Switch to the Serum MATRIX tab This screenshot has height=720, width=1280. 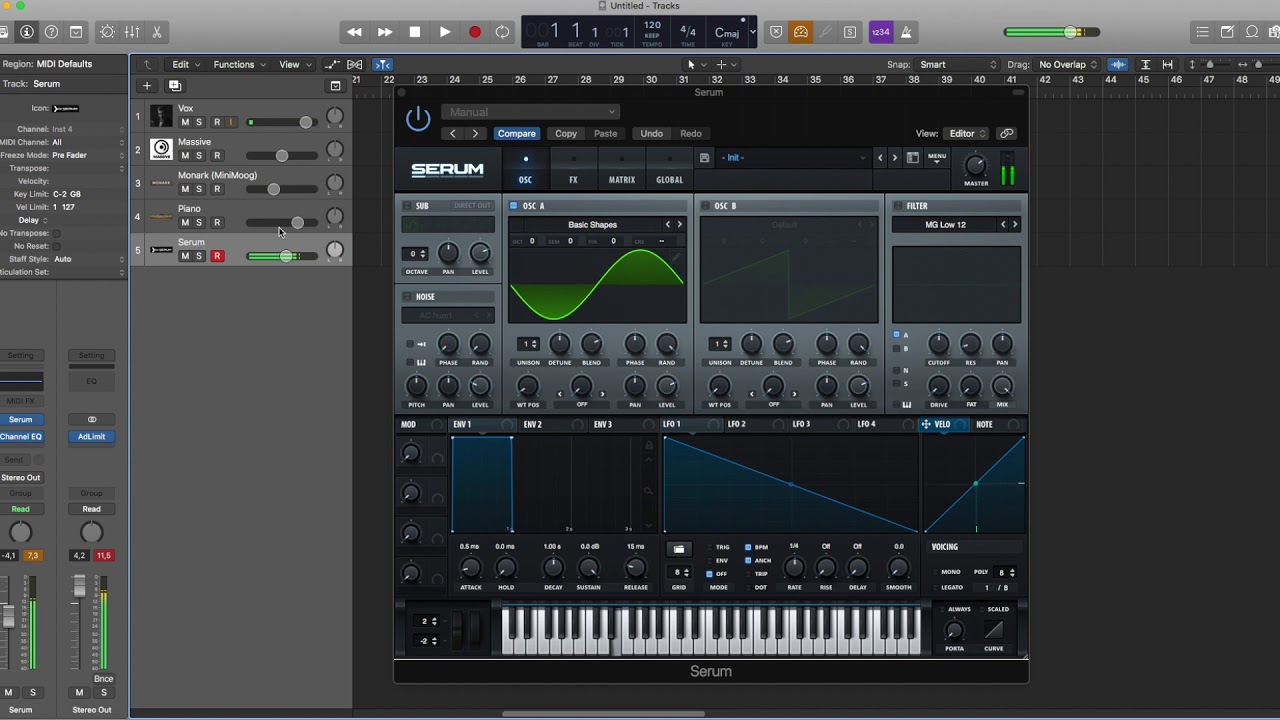tap(622, 169)
